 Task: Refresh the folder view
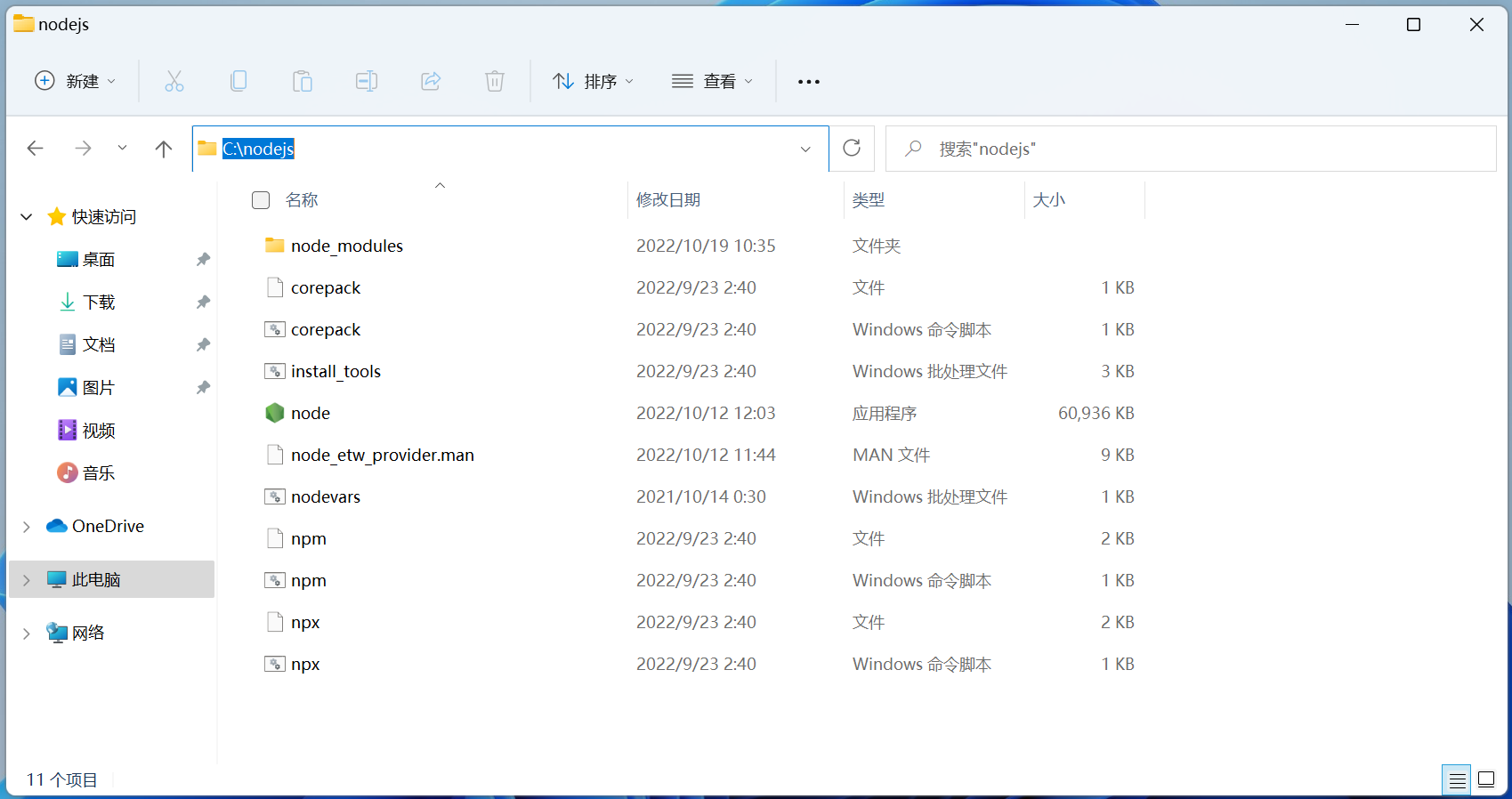[852, 148]
